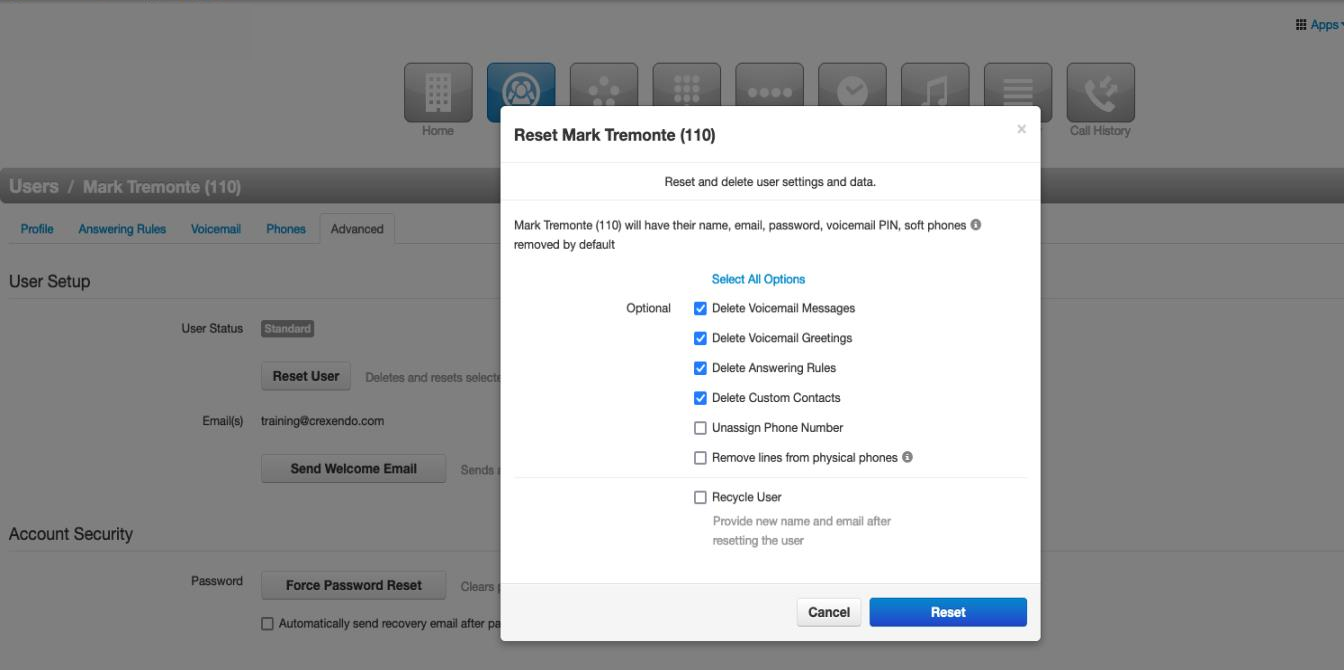
Task: Click Select All Options link
Action: pos(758,279)
